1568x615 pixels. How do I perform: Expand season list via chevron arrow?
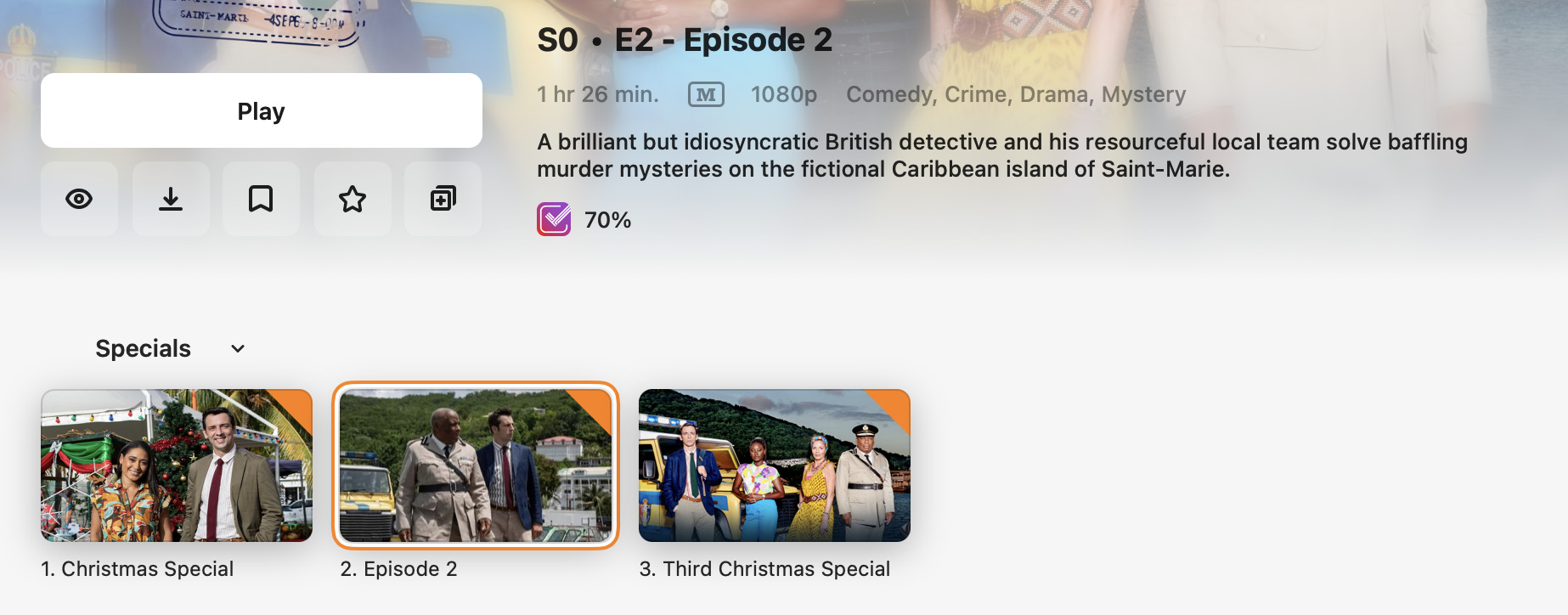click(x=238, y=348)
